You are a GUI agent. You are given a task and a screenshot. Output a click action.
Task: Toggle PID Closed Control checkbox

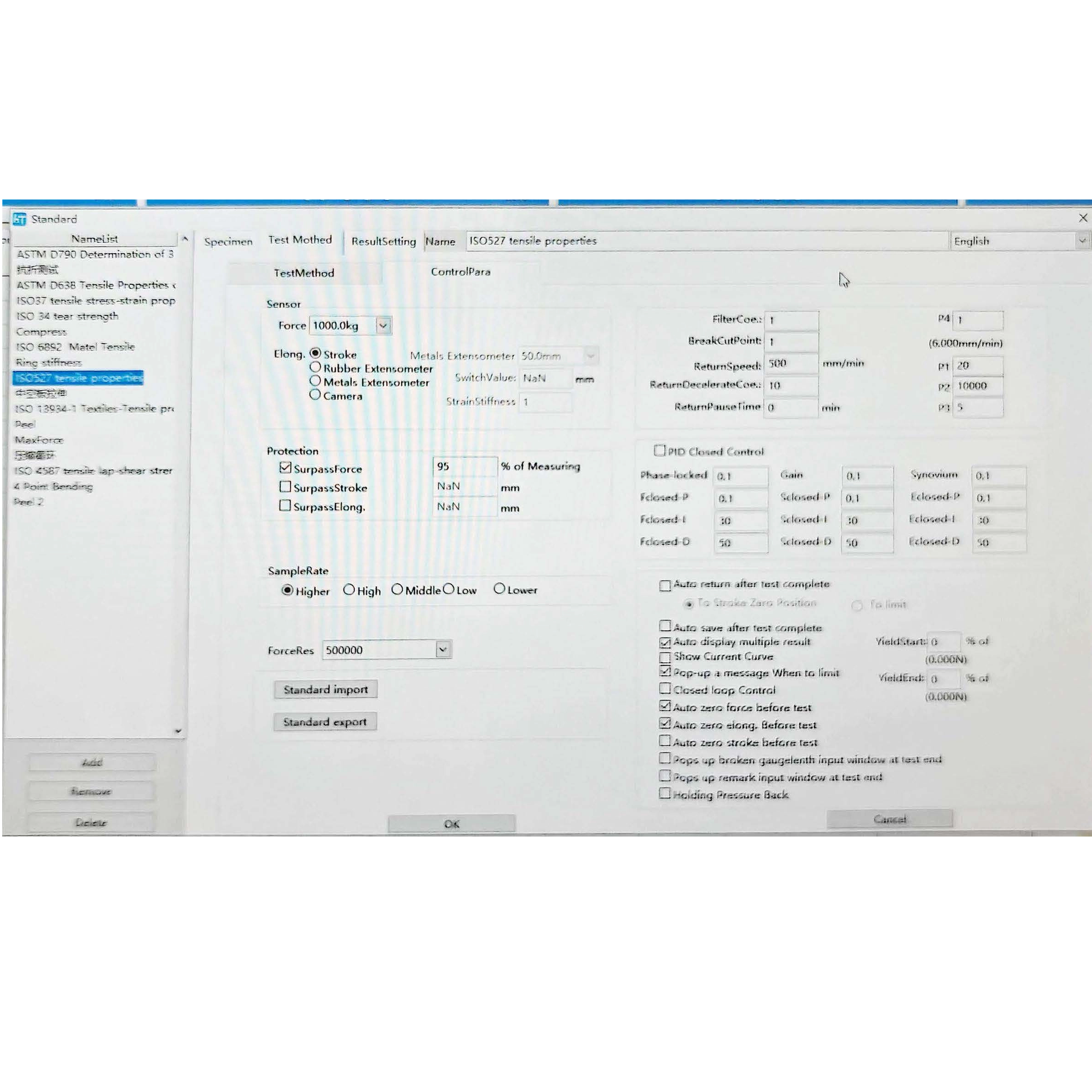pyautogui.click(x=660, y=450)
